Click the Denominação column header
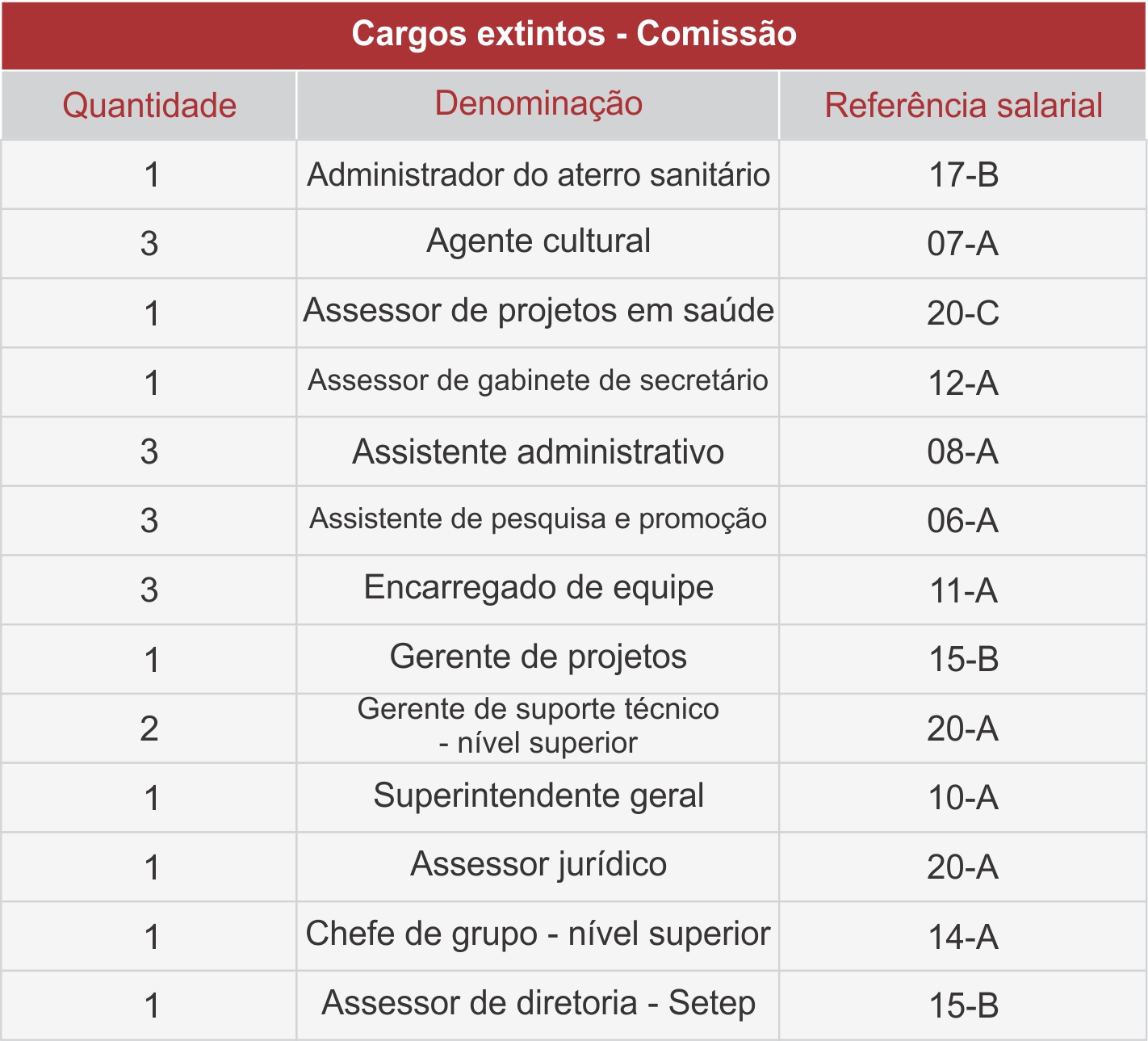 point(538,104)
